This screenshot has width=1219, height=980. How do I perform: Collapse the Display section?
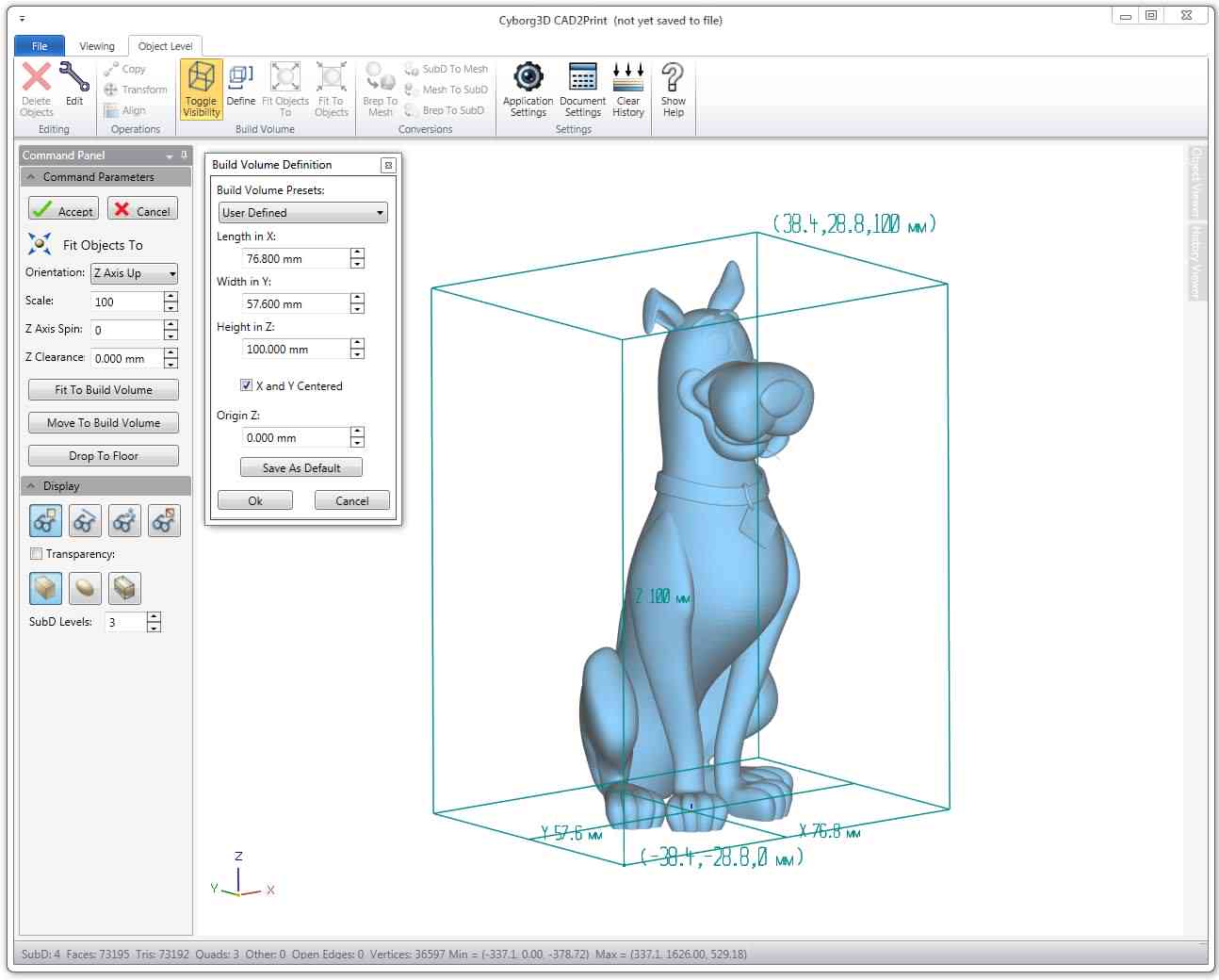[x=32, y=485]
